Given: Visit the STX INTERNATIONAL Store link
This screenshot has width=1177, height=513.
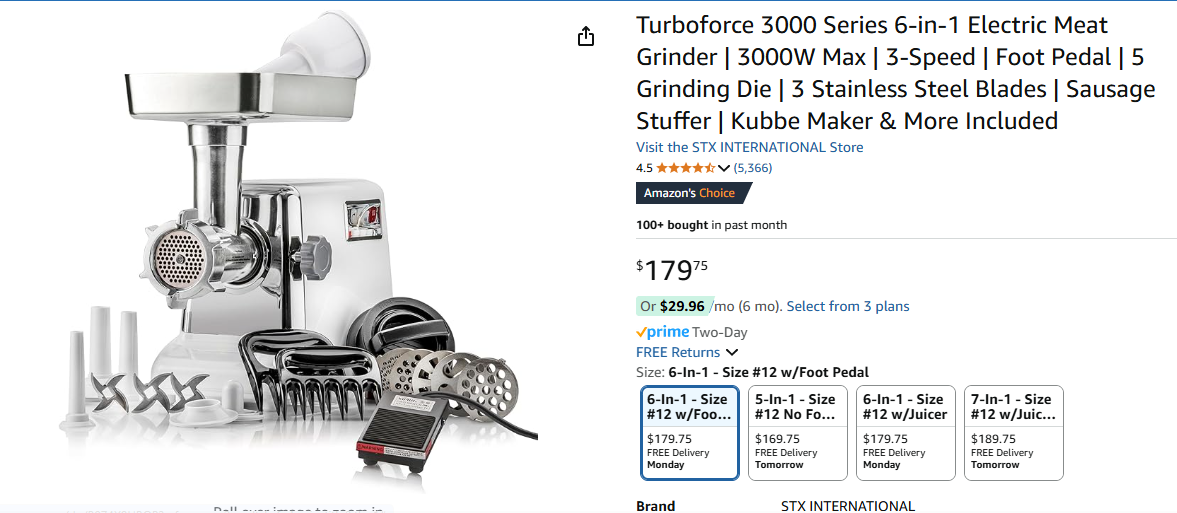Looking at the screenshot, I should [749, 147].
